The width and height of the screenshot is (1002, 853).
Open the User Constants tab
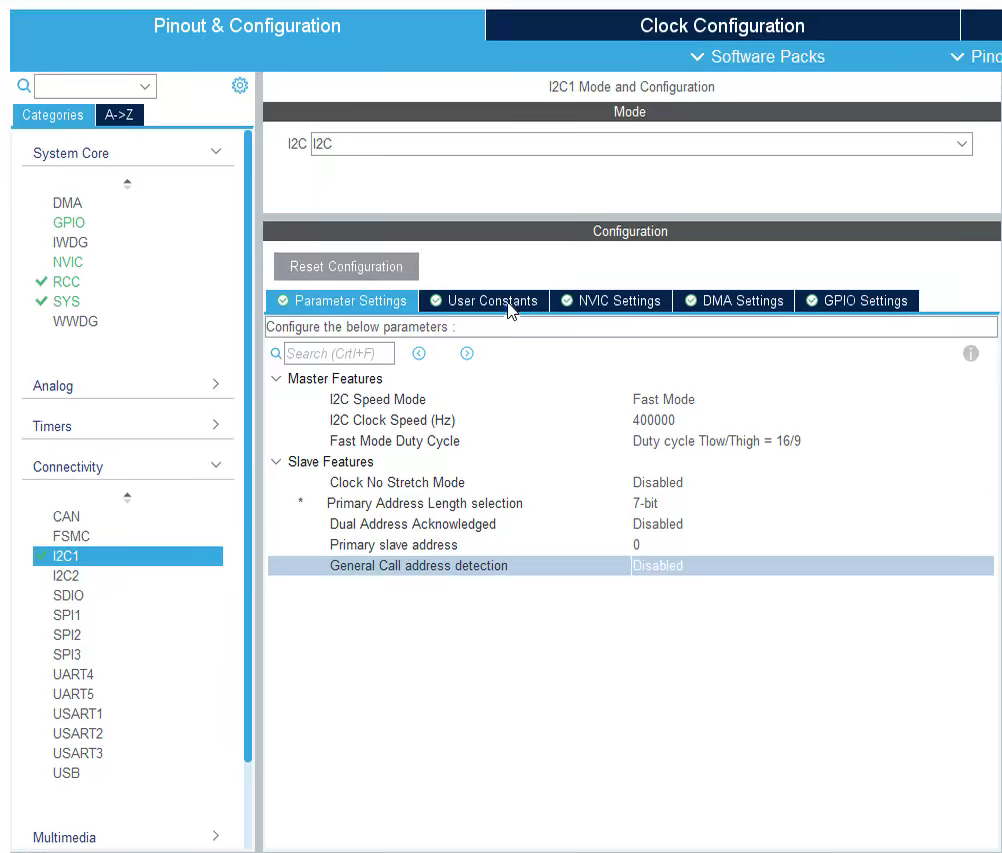(x=484, y=301)
